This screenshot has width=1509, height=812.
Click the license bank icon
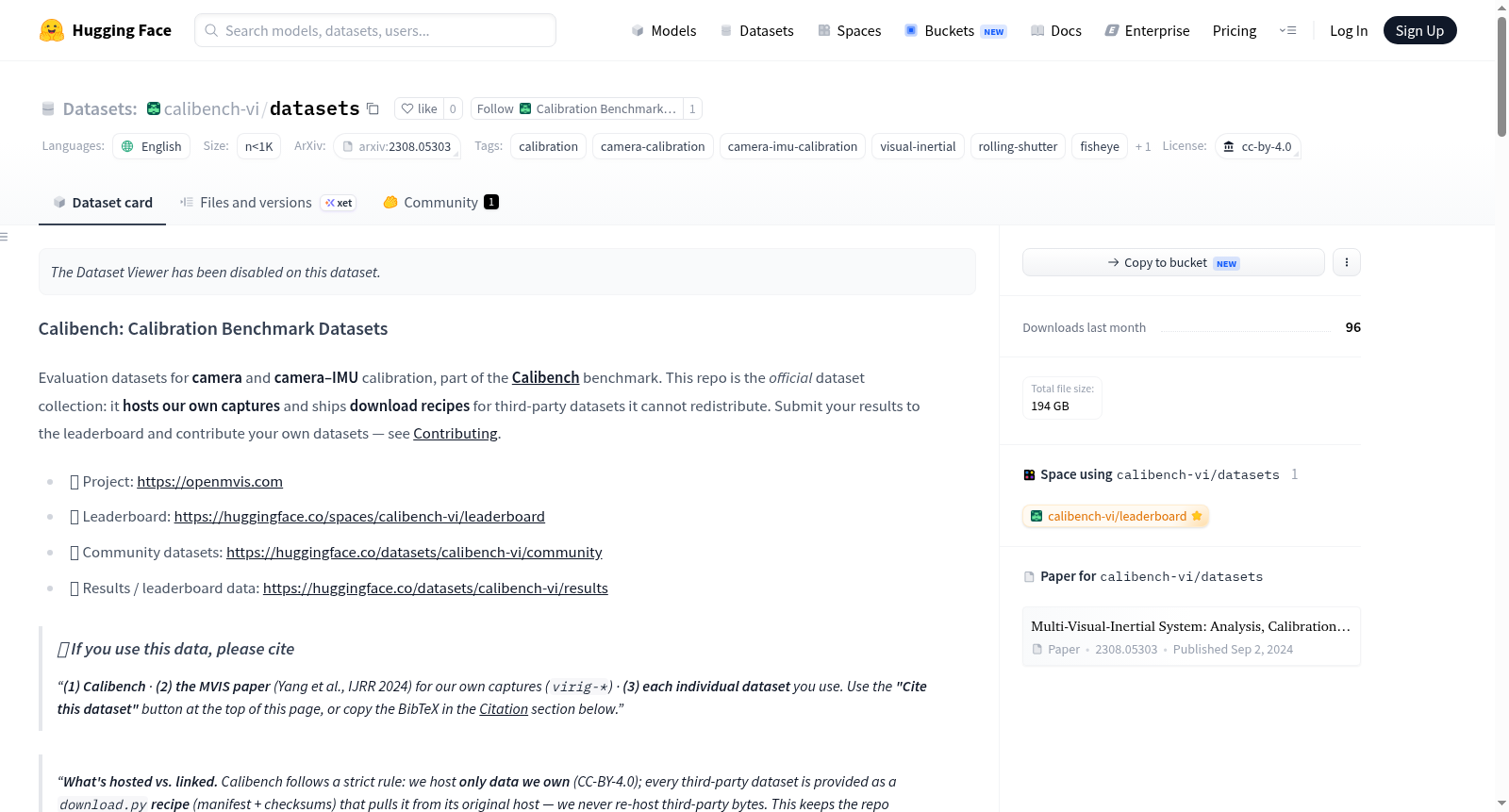click(1229, 146)
